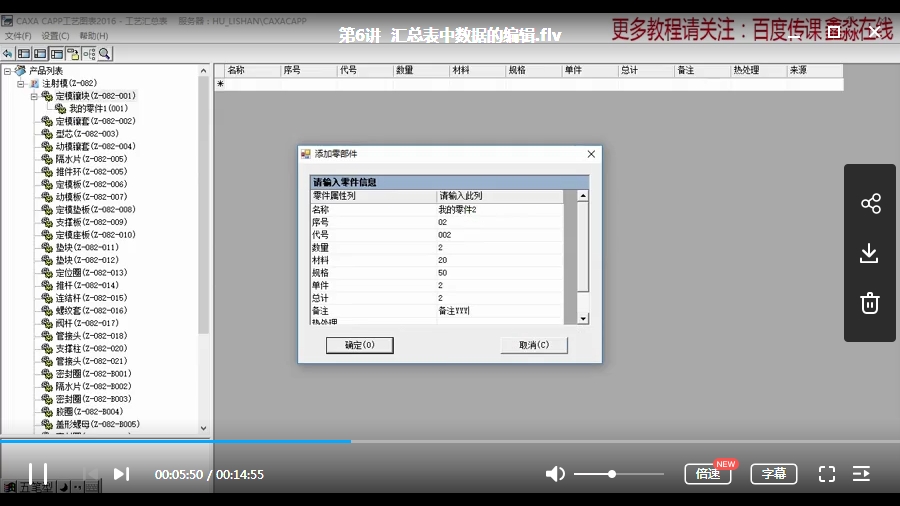
Task: Select 螺纹套(Z-082-016) in the tree
Action: (x=91, y=310)
